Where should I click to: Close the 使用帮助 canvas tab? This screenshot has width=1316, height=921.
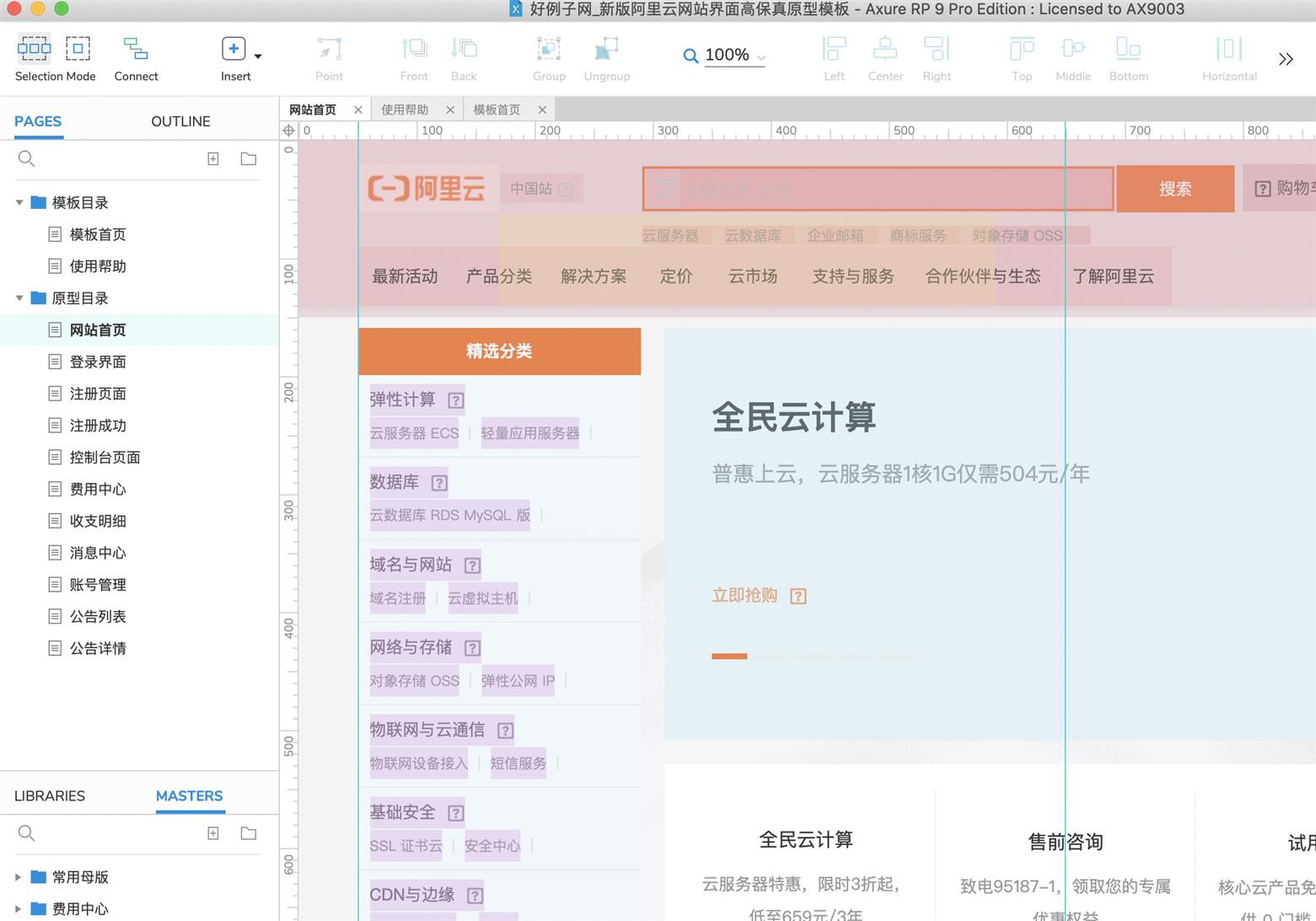[x=450, y=110]
